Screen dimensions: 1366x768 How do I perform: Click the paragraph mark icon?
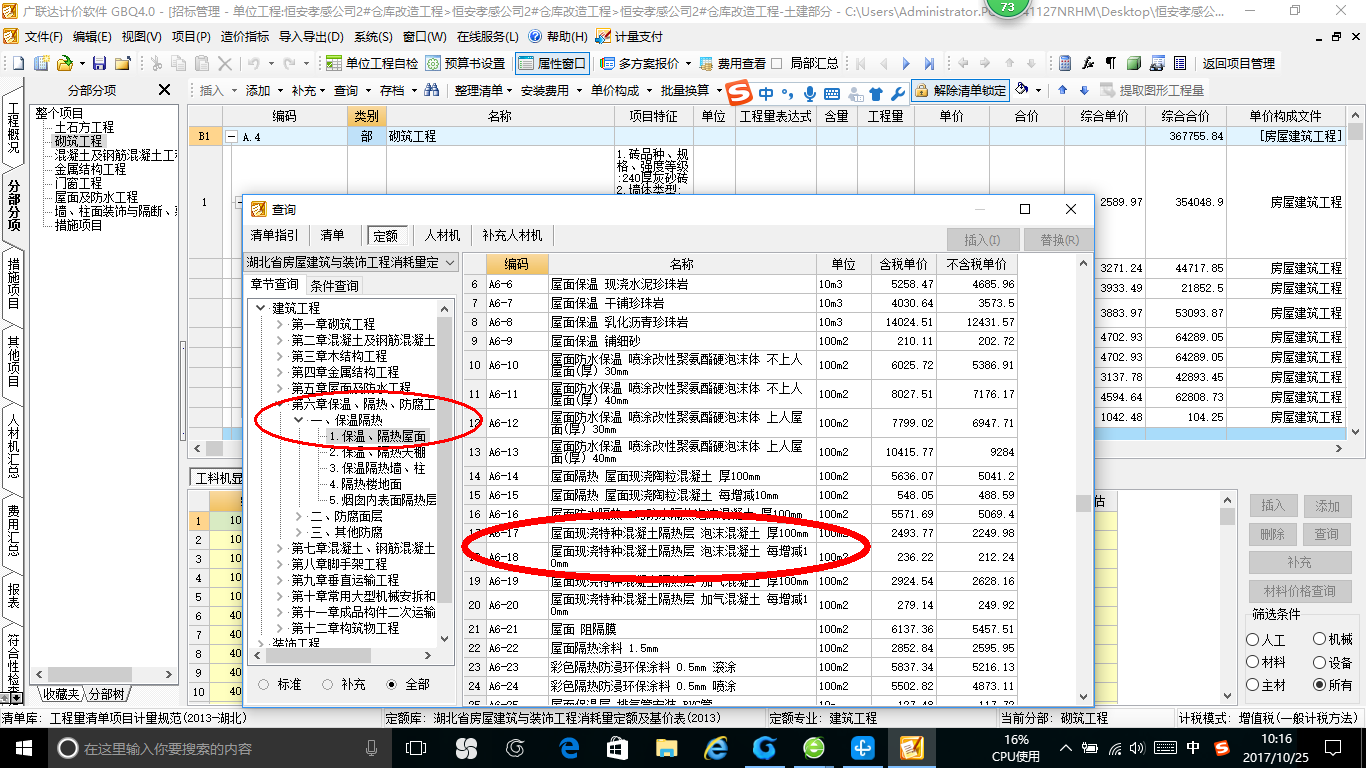pos(1110,63)
